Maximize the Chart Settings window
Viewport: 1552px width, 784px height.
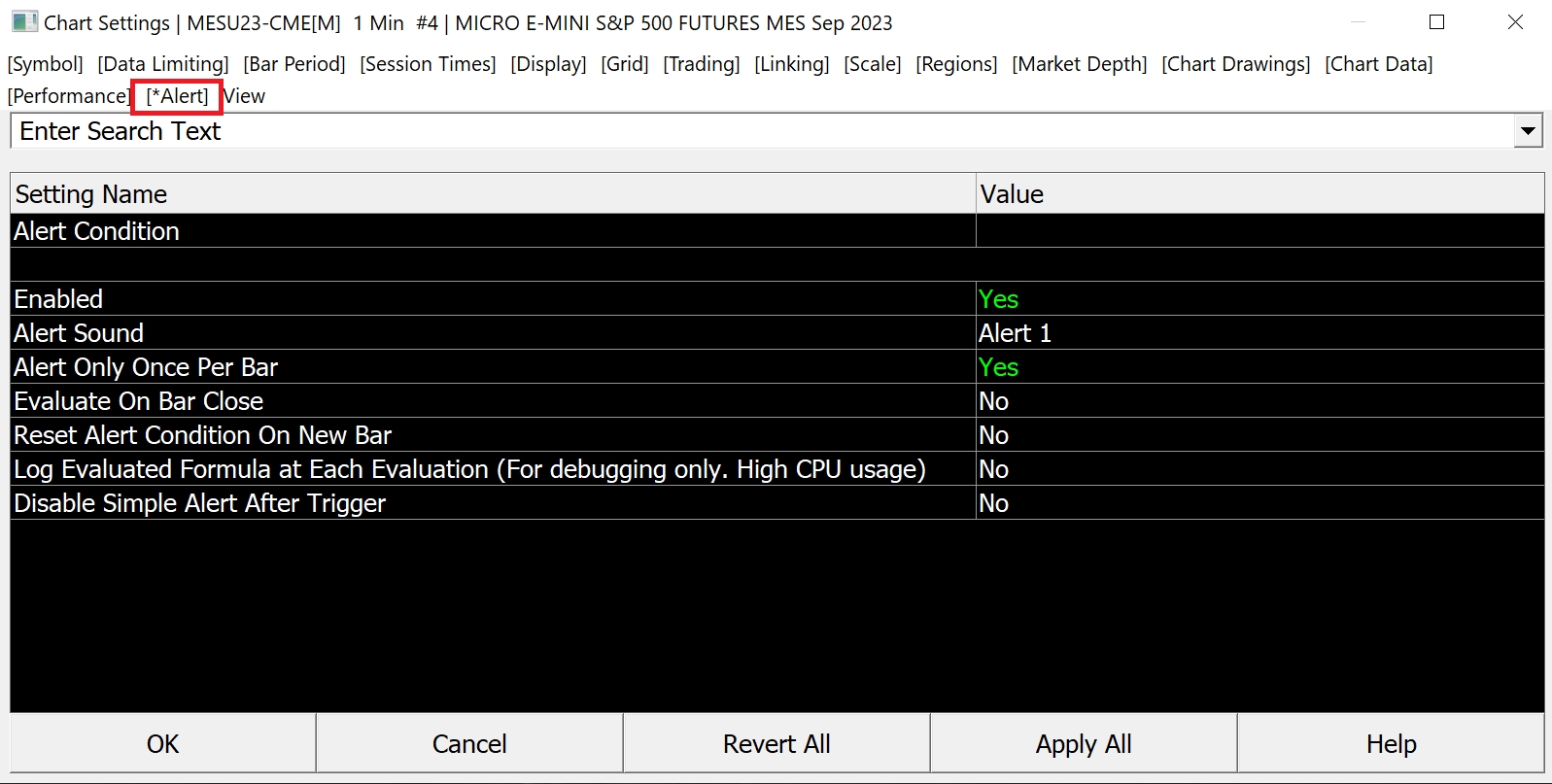tap(1436, 22)
